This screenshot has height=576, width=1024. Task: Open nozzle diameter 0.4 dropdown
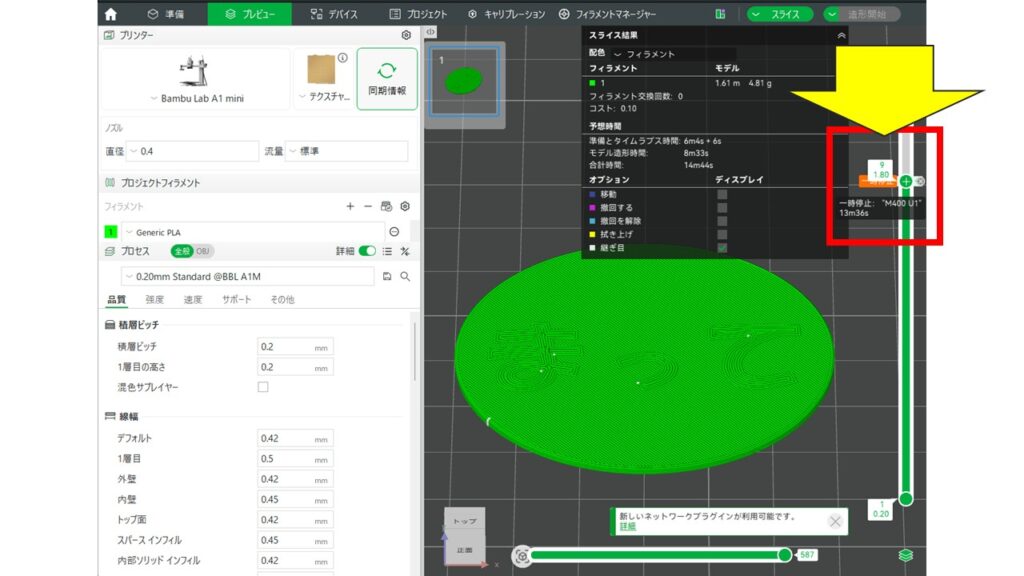point(192,151)
